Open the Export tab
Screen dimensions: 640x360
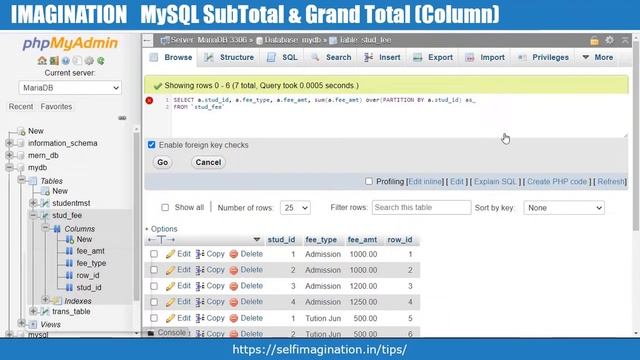point(433,58)
